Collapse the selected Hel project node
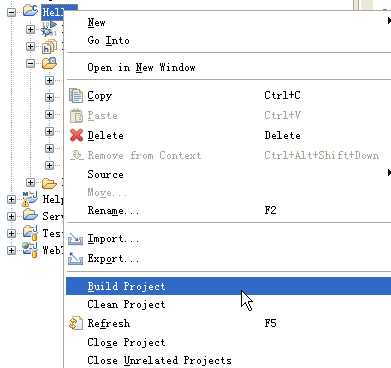The height and width of the screenshot is (368, 391). [x=11, y=12]
